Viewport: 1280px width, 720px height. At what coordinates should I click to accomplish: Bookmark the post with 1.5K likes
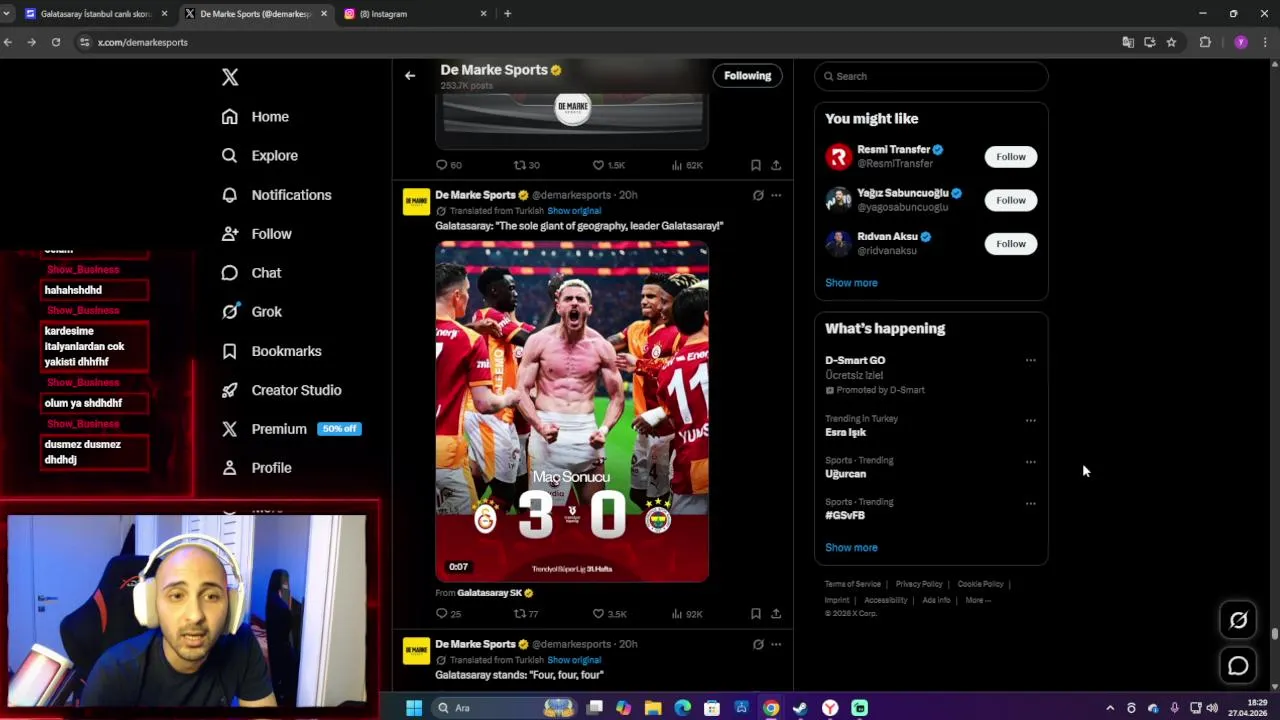756,165
